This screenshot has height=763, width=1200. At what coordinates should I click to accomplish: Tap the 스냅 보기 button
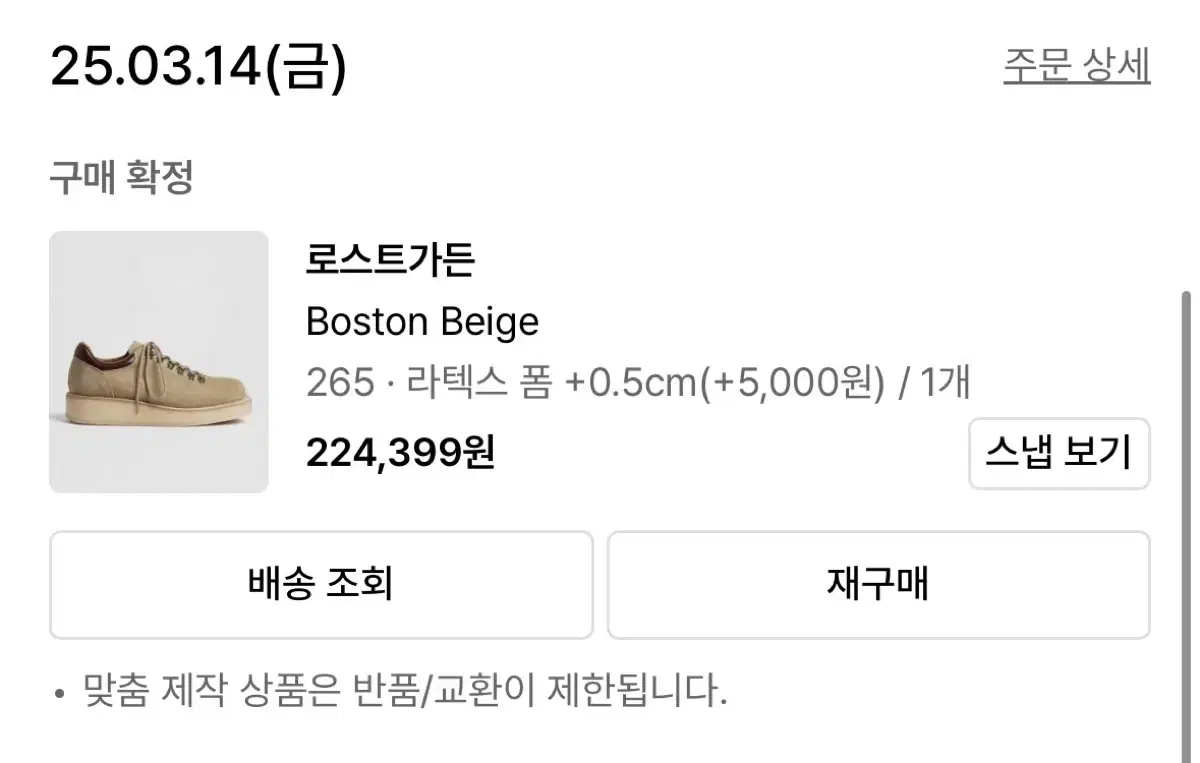point(1059,454)
